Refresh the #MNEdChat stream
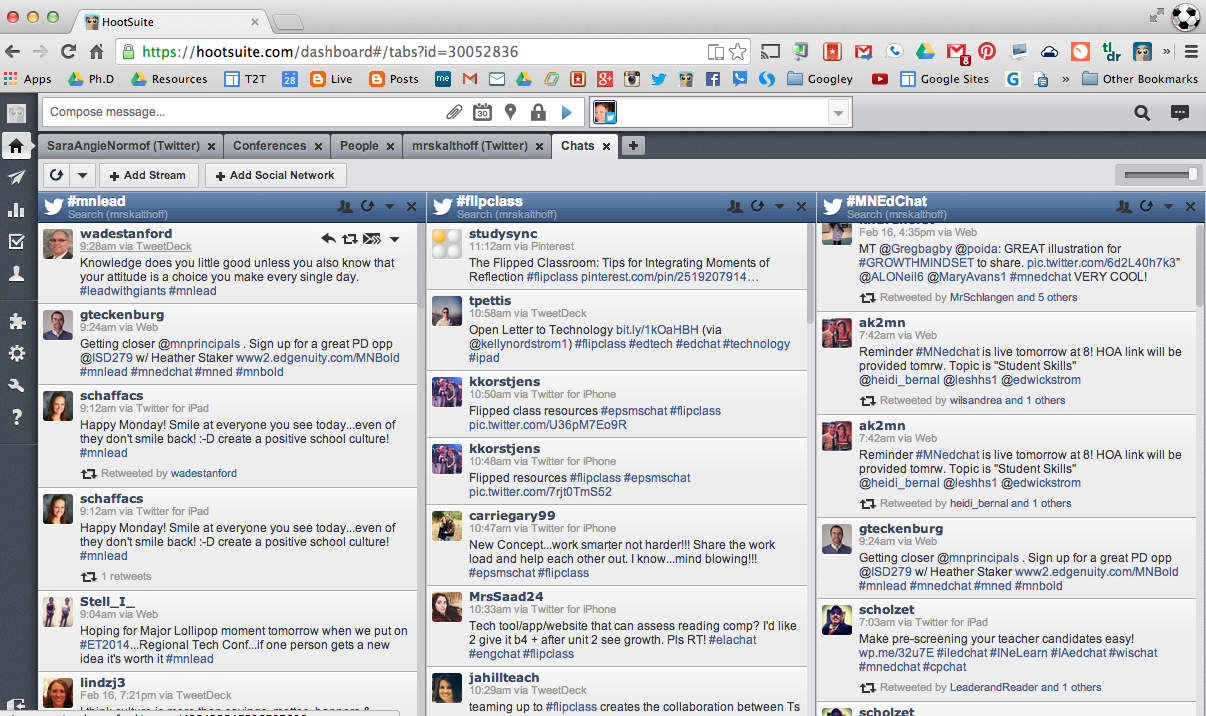This screenshot has height=716, width=1206. point(1146,206)
